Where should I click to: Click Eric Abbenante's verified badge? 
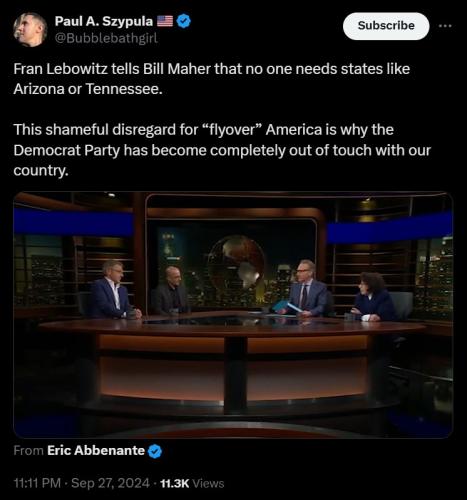[155, 451]
